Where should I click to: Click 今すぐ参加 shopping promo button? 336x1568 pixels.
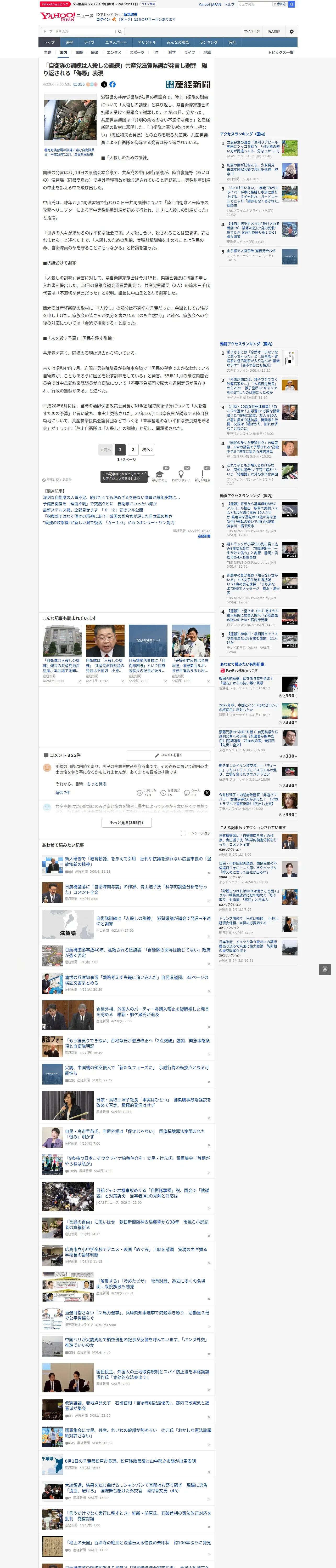click(x=148, y=4)
